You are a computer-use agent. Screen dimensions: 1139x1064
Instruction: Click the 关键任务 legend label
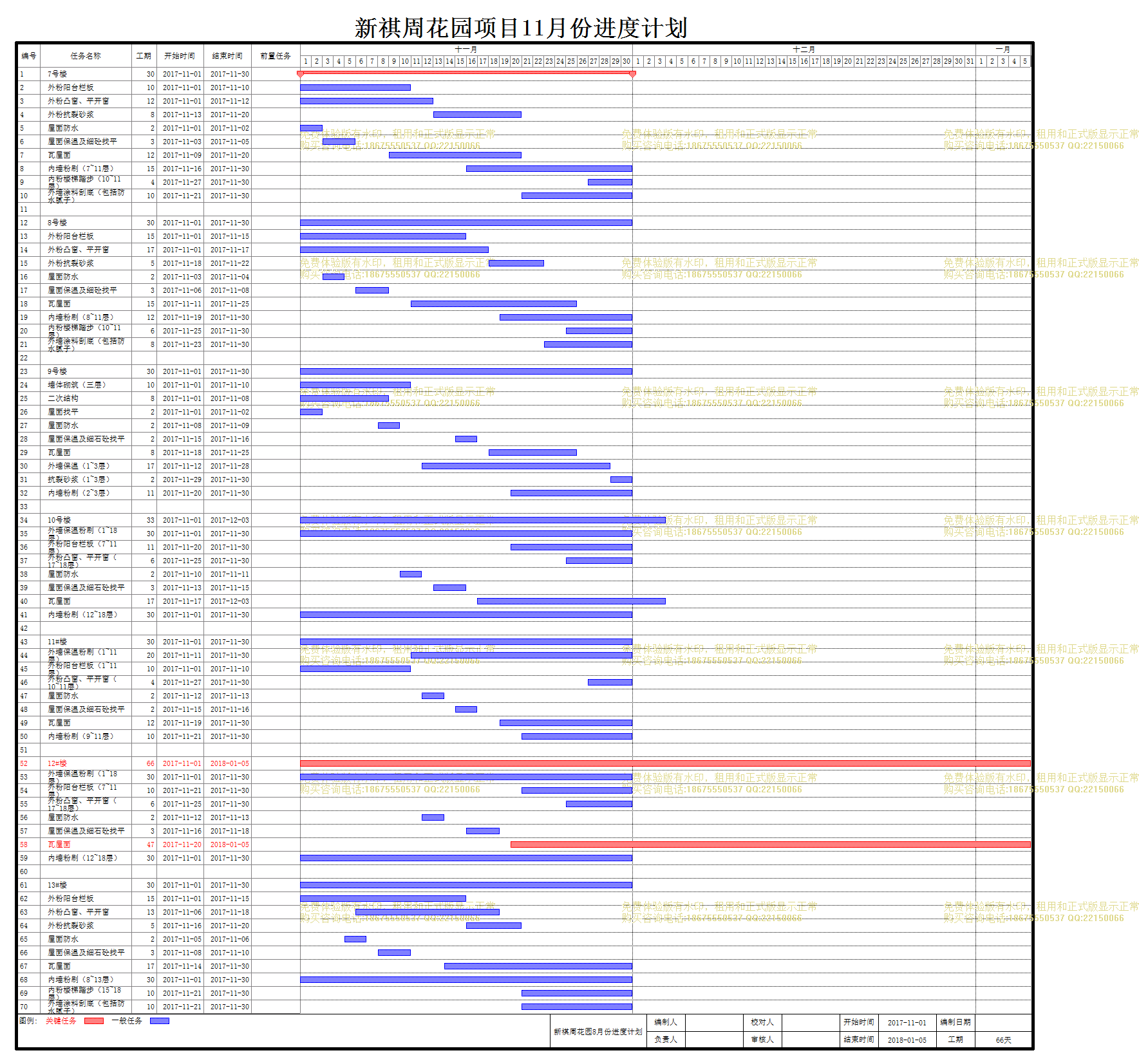point(61,1021)
